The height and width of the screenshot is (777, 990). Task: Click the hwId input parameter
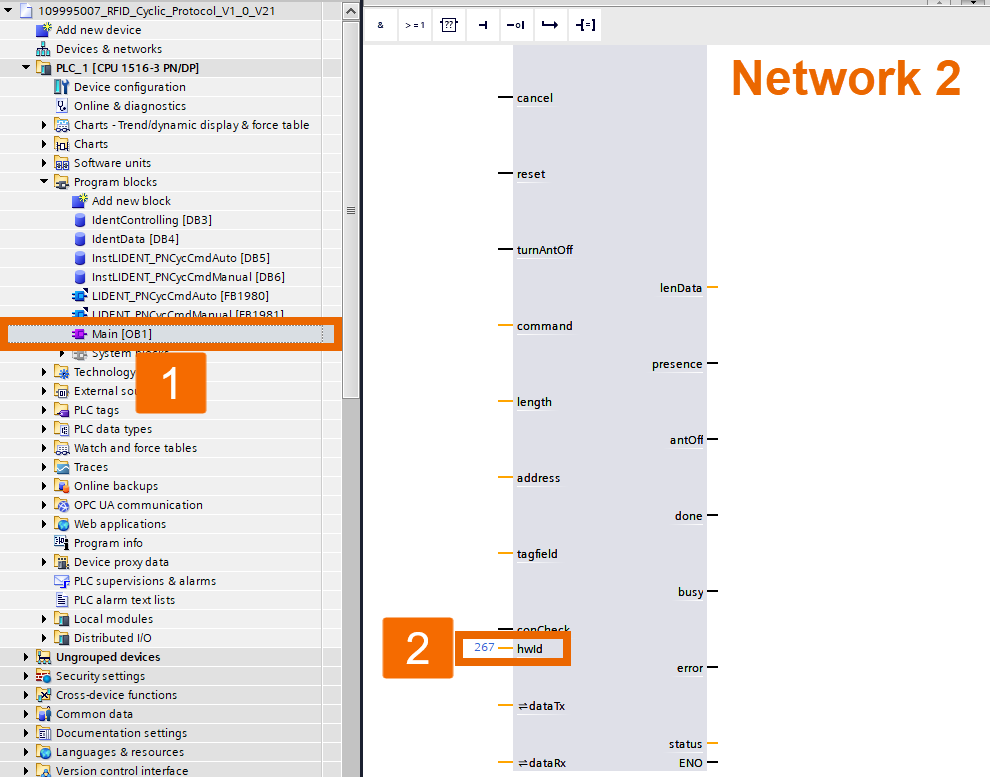coord(530,649)
